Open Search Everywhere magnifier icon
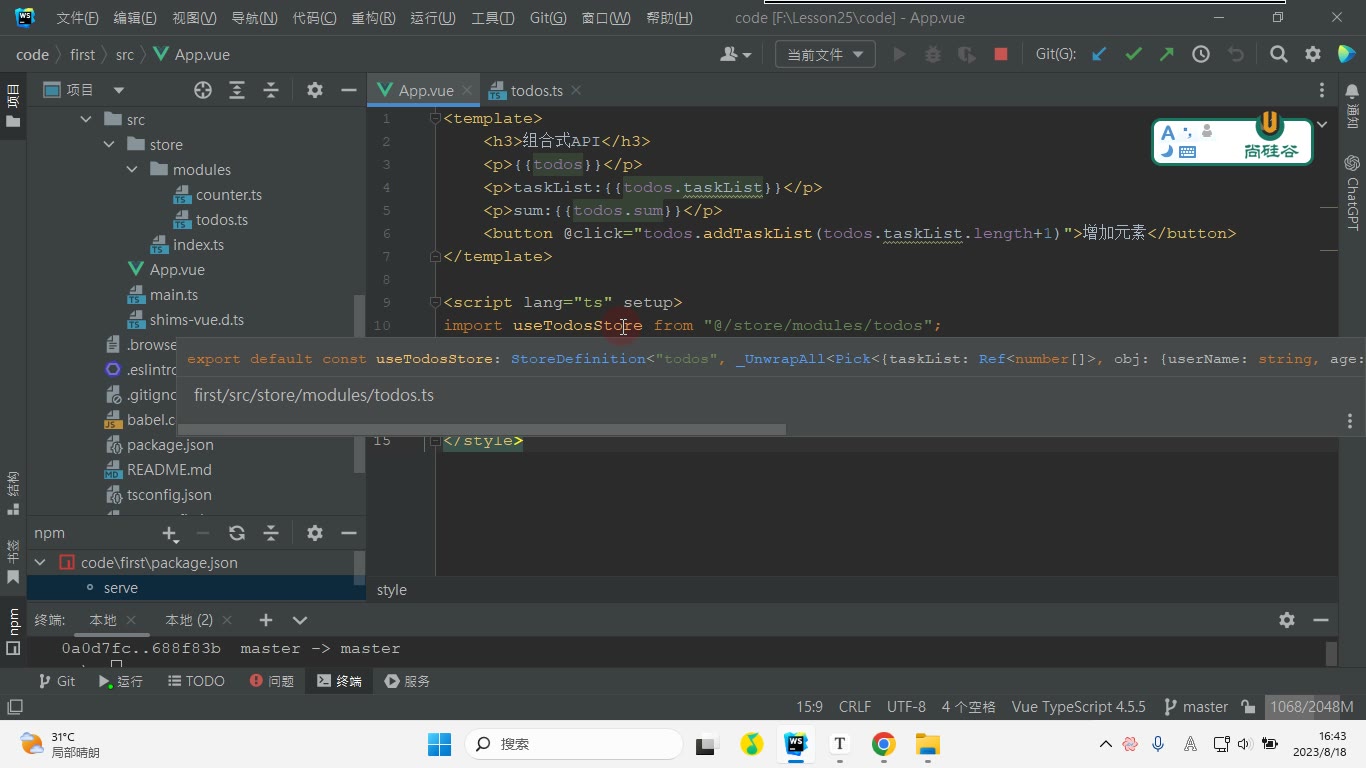Screen dimensions: 1366x768 coord(1278,55)
